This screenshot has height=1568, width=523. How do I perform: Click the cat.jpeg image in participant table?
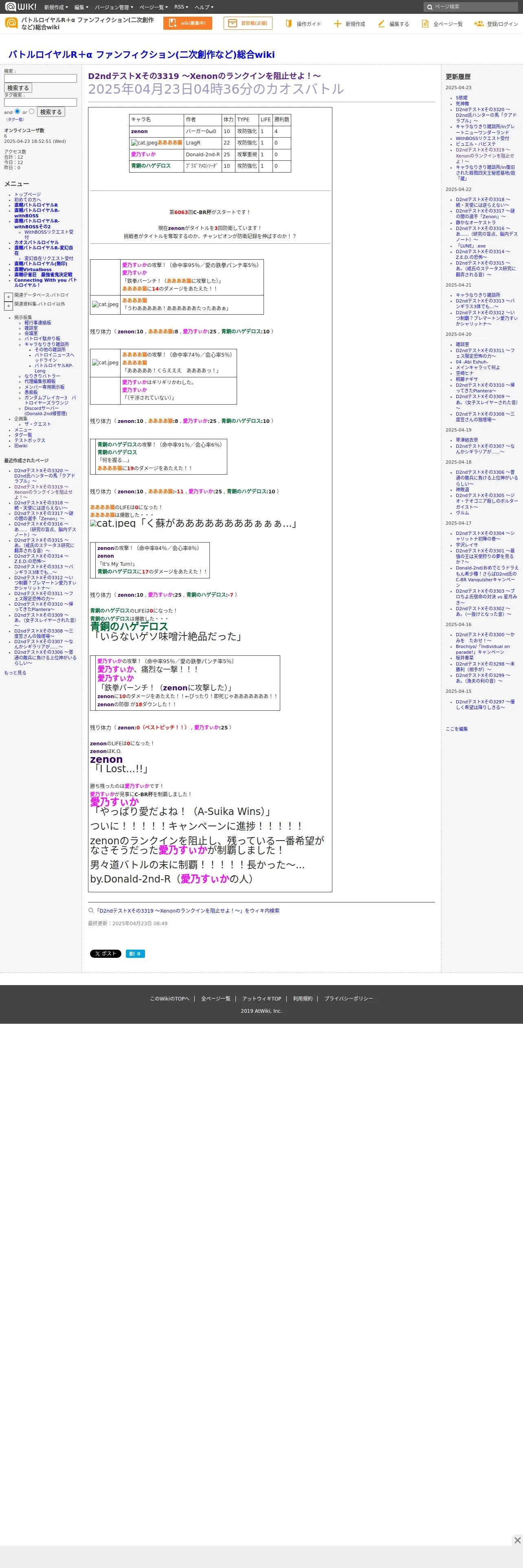click(x=144, y=143)
